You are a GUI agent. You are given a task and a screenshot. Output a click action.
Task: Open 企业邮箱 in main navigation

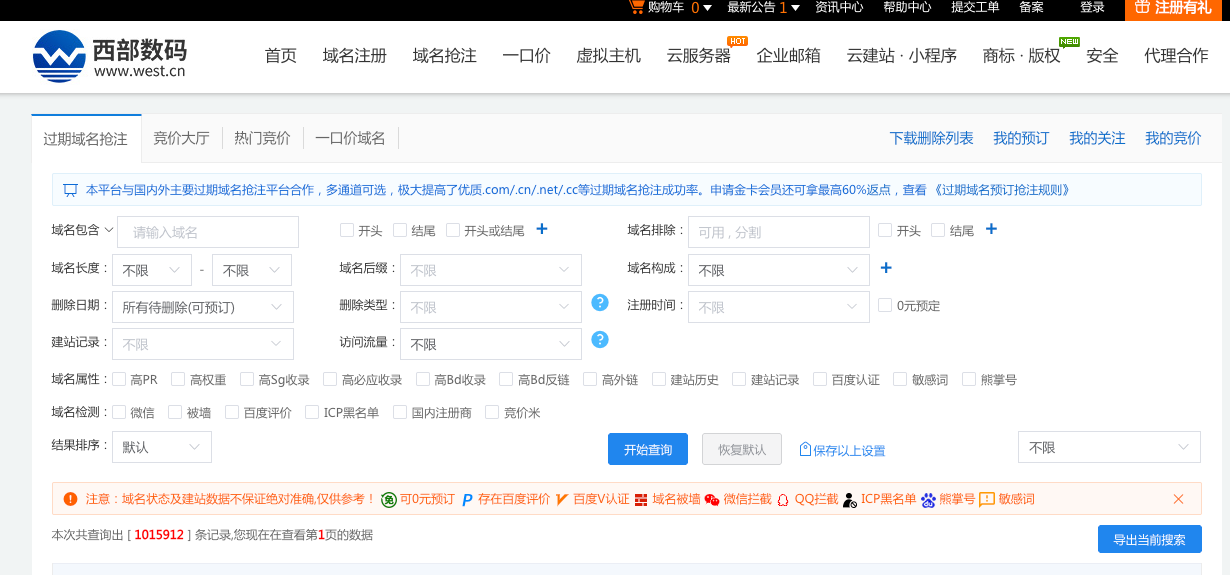(x=788, y=56)
